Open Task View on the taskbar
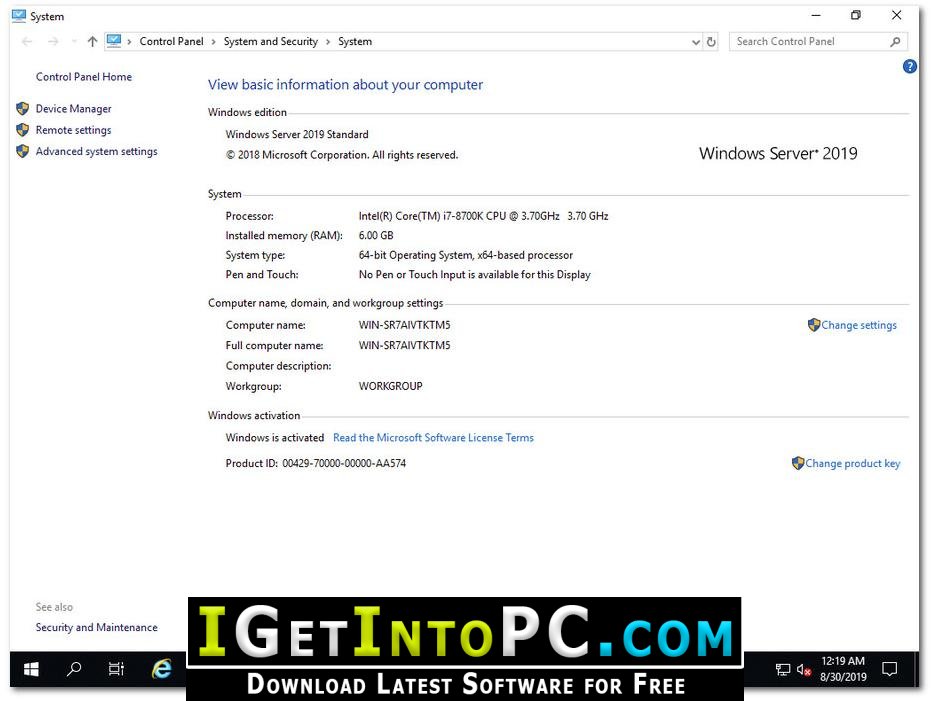 point(116,670)
